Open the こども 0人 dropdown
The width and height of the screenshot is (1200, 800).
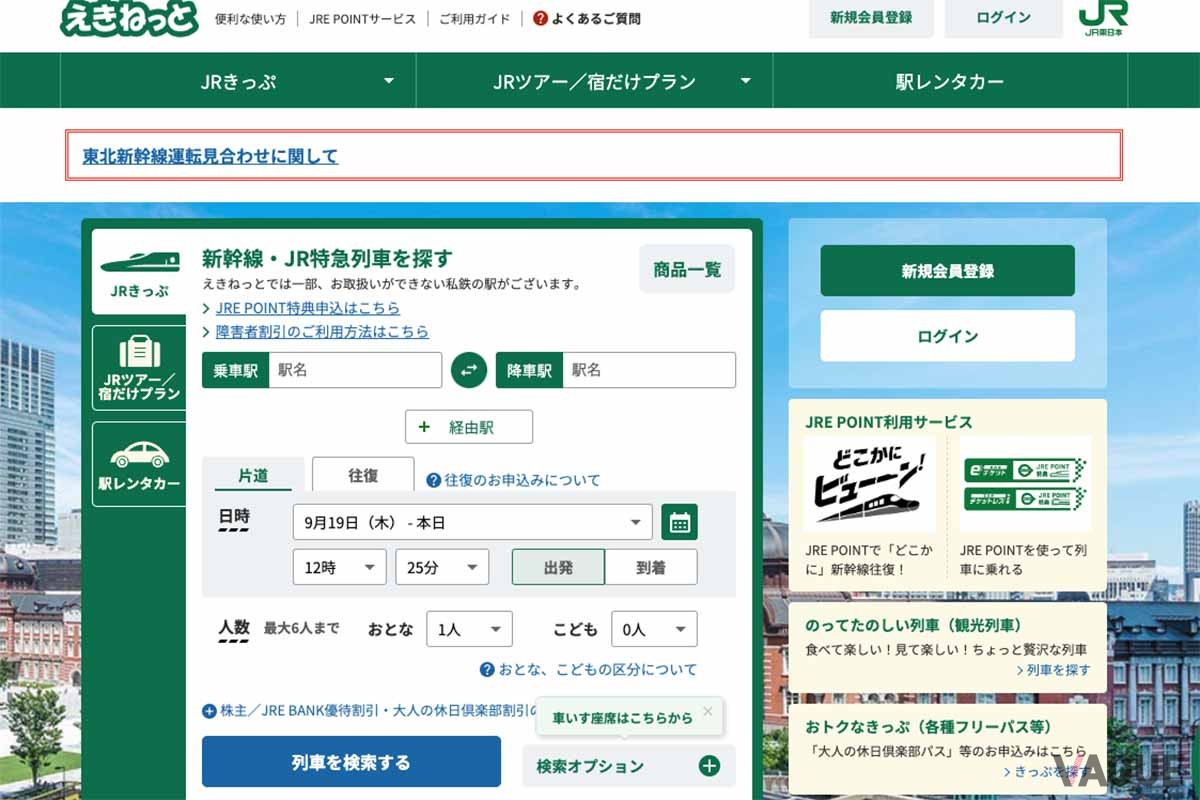click(654, 629)
